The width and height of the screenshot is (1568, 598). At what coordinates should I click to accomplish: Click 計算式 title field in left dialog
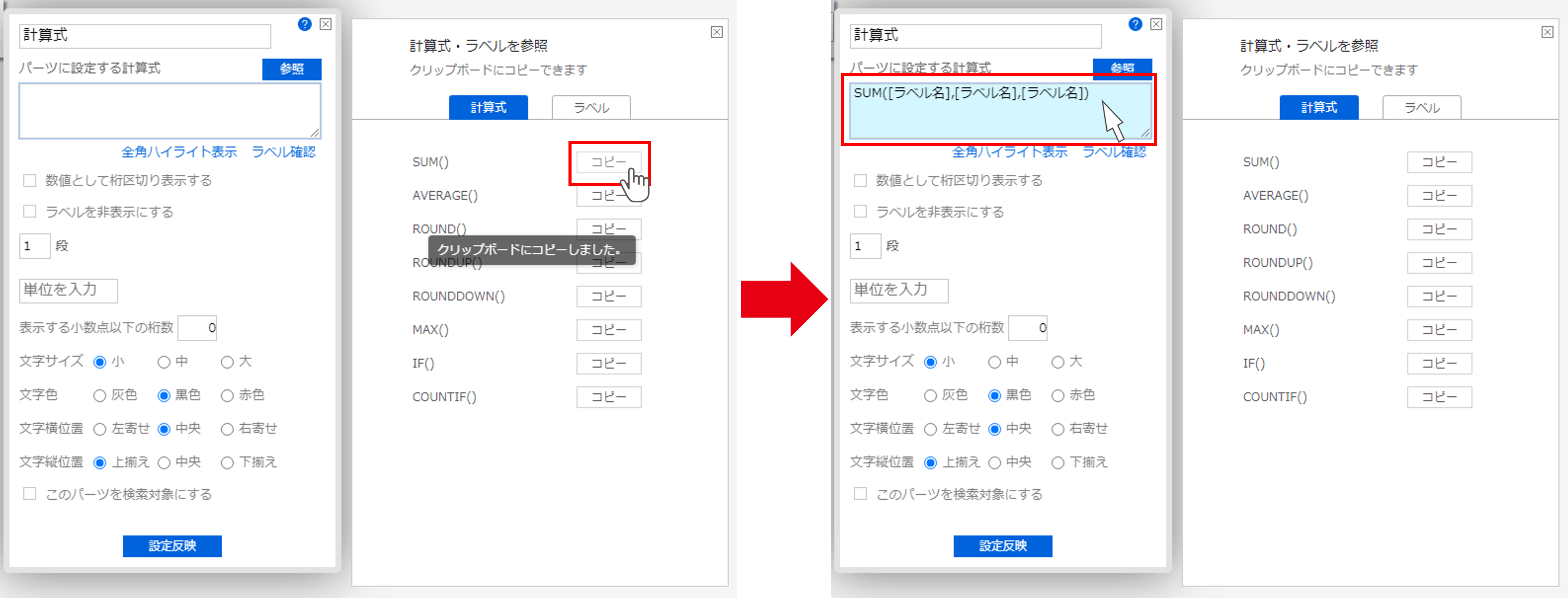pos(145,36)
